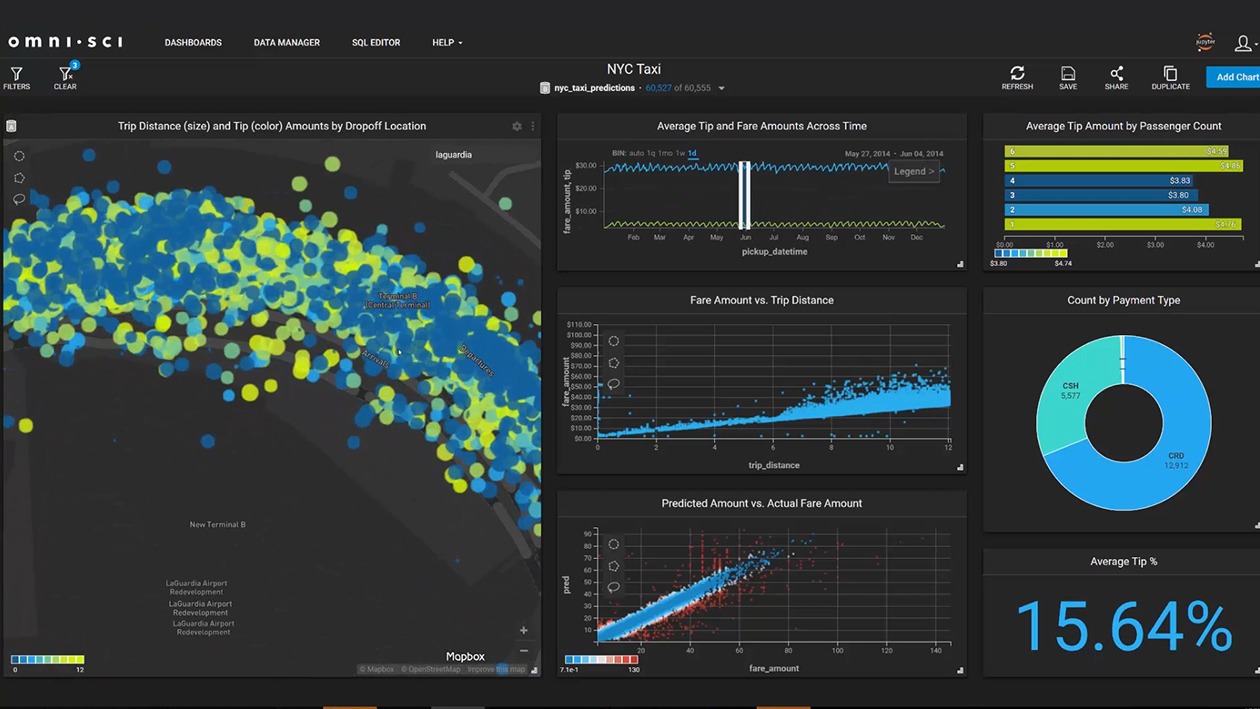Open the nyc_taxi_predictions data source dropdown arrow
Image resolution: width=1260 pixels, height=709 pixels.
pyautogui.click(x=721, y=89)
